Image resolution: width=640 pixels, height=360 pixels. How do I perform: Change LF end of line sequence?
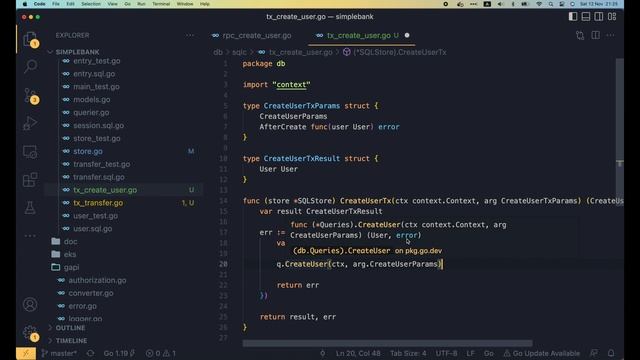click(x=470, y=353)
